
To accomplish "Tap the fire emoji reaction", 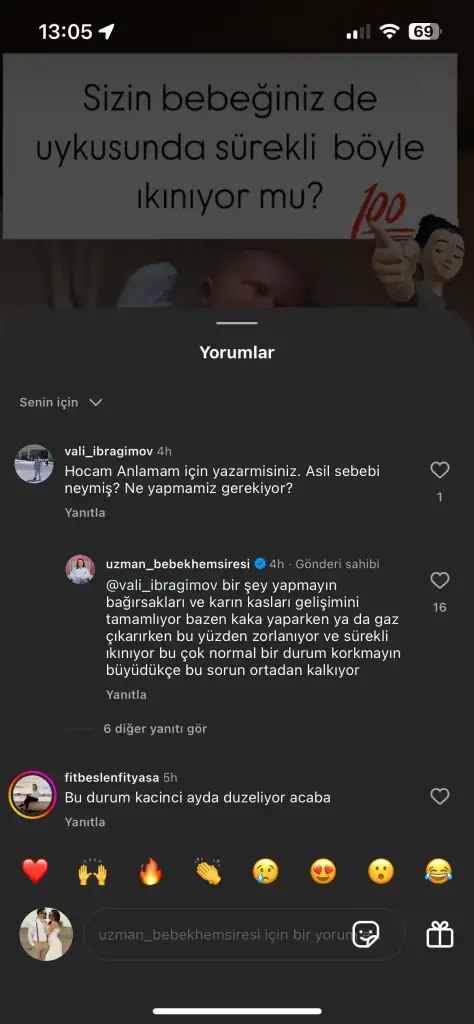I will click(x=150, y=871).
